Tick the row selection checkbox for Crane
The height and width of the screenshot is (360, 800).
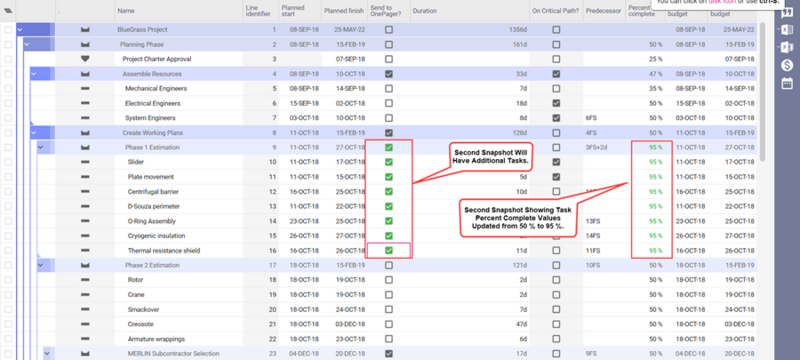tap(8, 295)
